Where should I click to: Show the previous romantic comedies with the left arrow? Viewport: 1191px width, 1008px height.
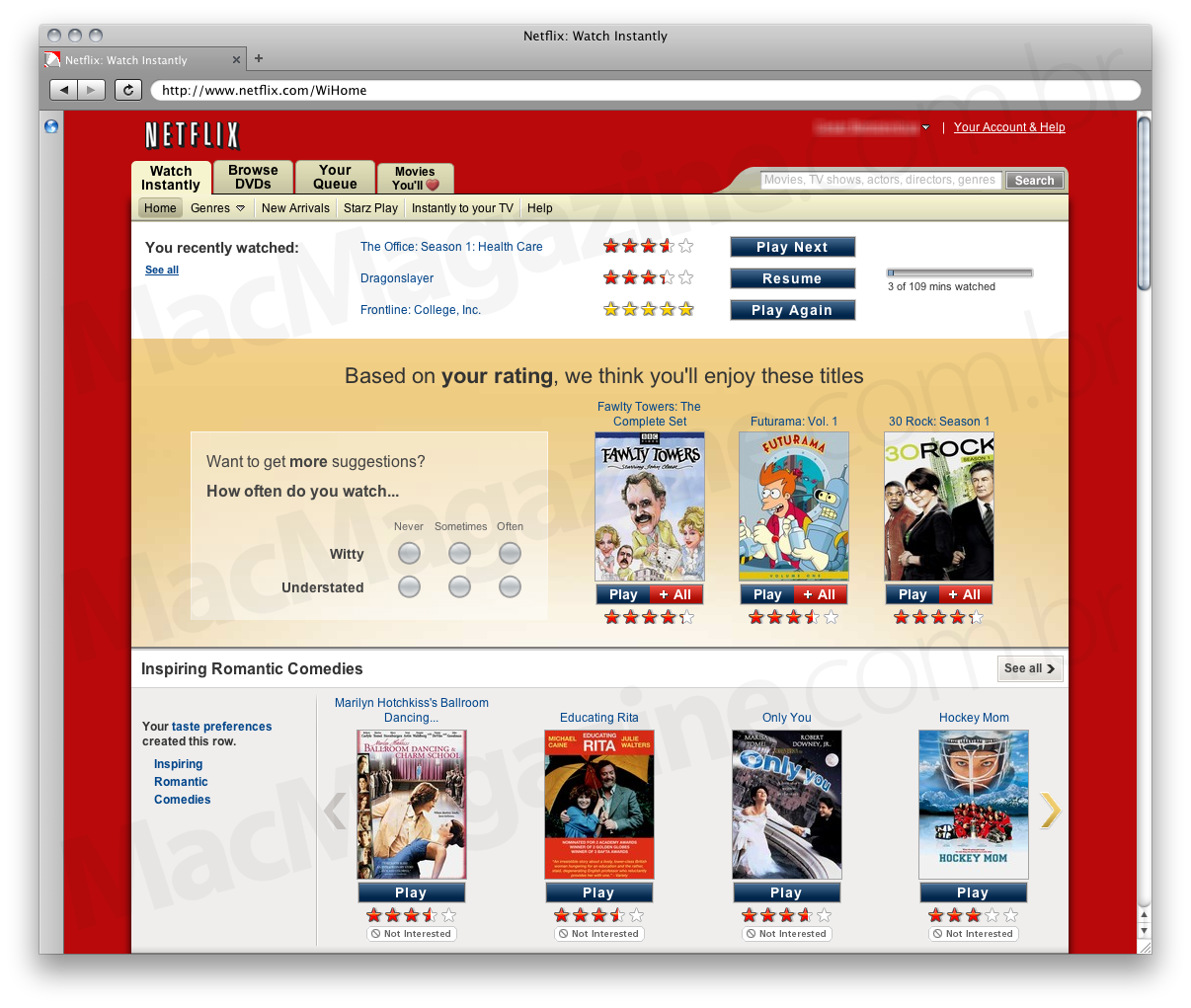(x=336, y=811)
